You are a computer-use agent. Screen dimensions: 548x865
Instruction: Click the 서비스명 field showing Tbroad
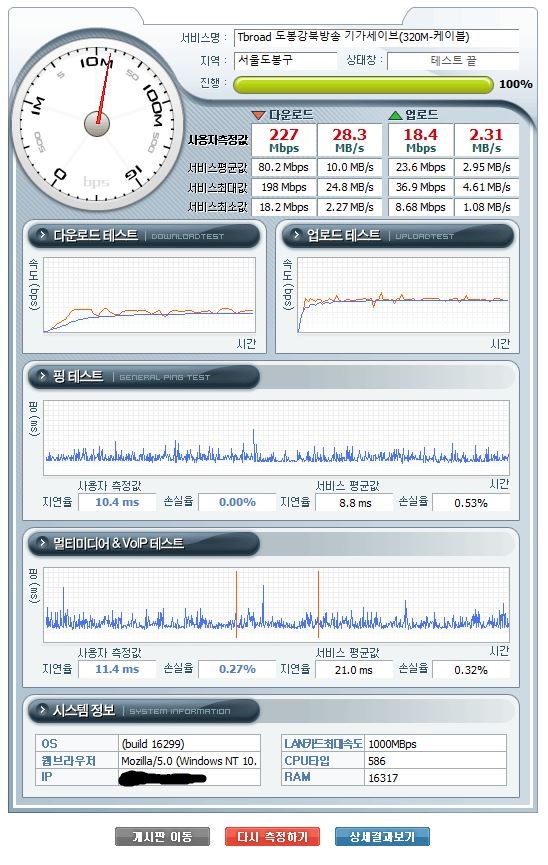tap(376, 38)
